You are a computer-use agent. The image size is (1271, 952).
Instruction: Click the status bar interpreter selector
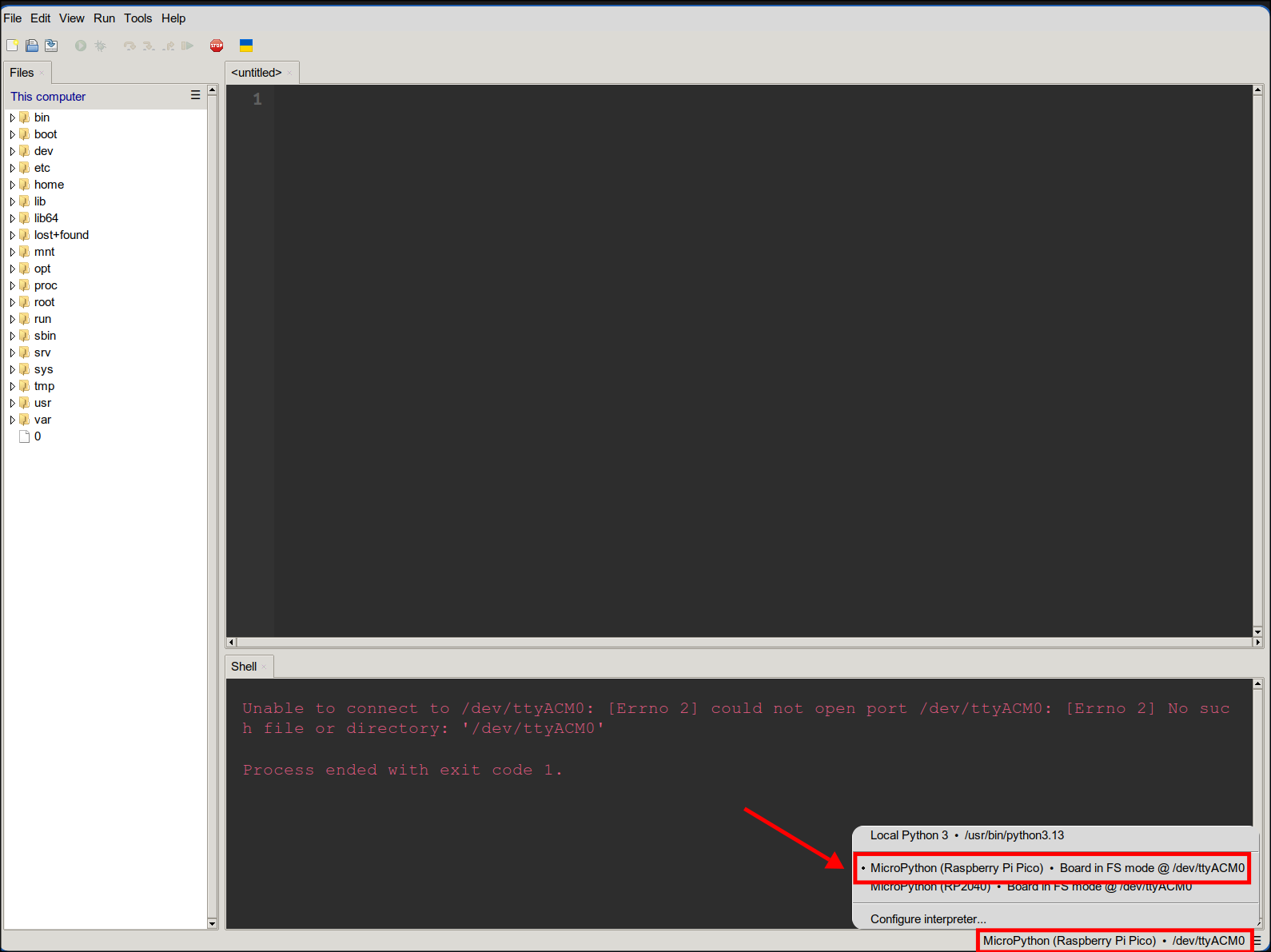(x=1113, y=941)
